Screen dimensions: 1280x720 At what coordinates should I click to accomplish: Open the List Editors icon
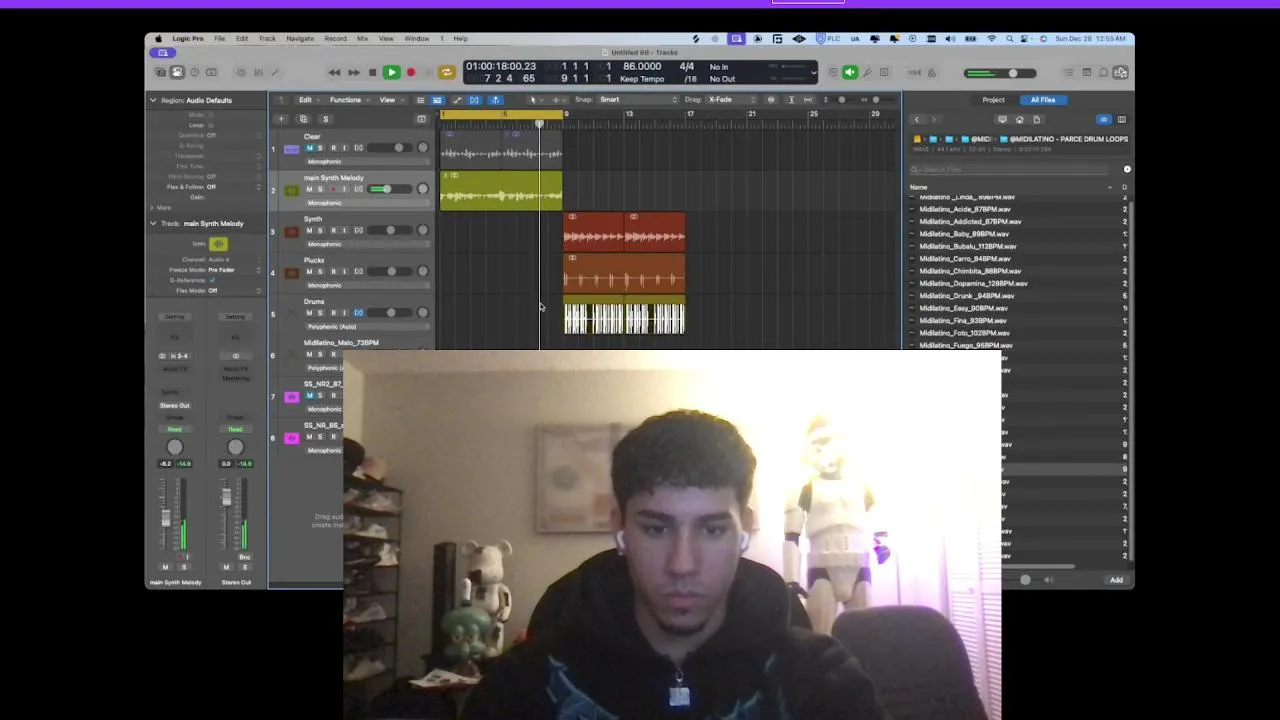pyautogui.click(x=1070, y=72)
